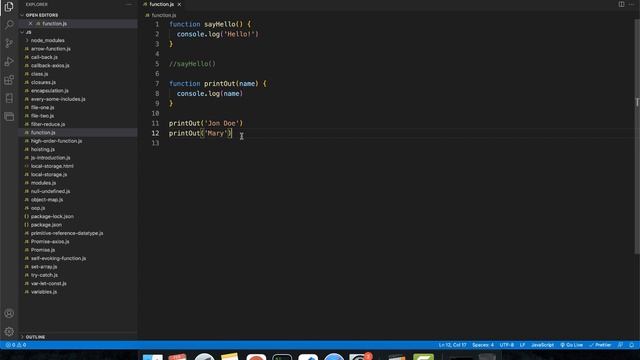Open call-back.js file
The width and height of the screenshot is (640, 360).
[x=44, y=57]
